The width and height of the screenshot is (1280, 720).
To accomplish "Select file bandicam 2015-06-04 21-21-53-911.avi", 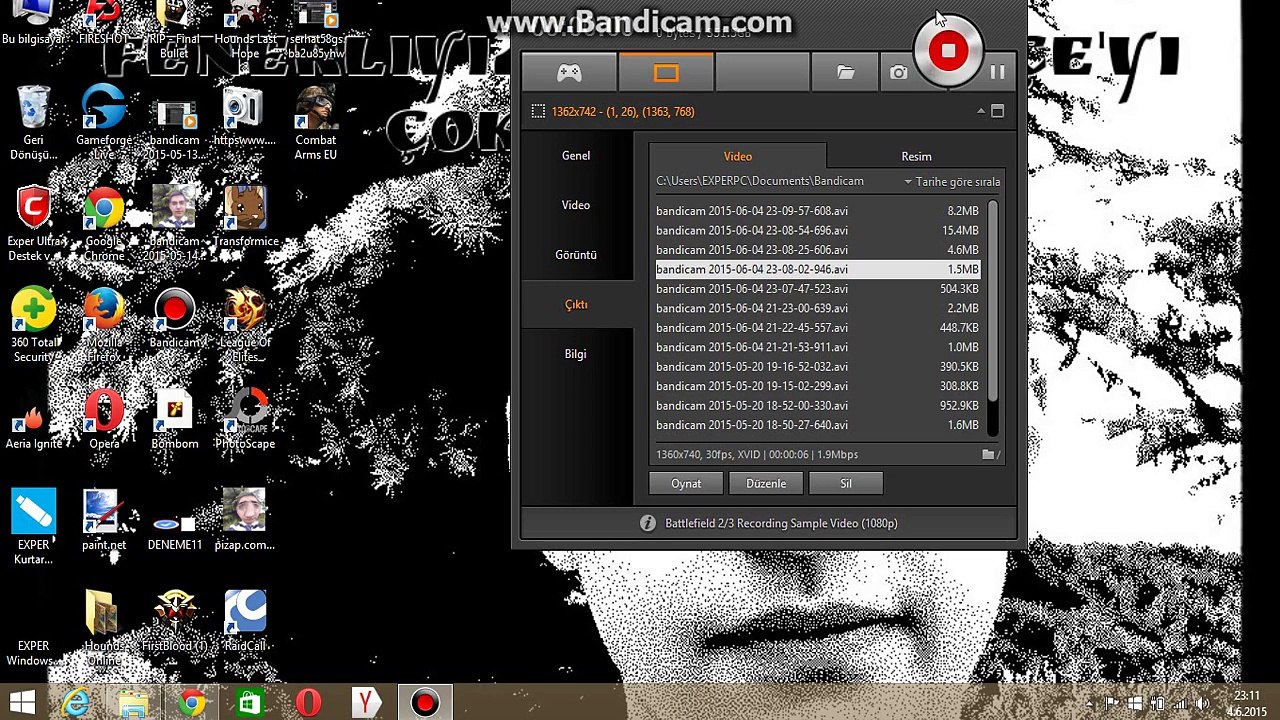I will [x=818, y=347].
